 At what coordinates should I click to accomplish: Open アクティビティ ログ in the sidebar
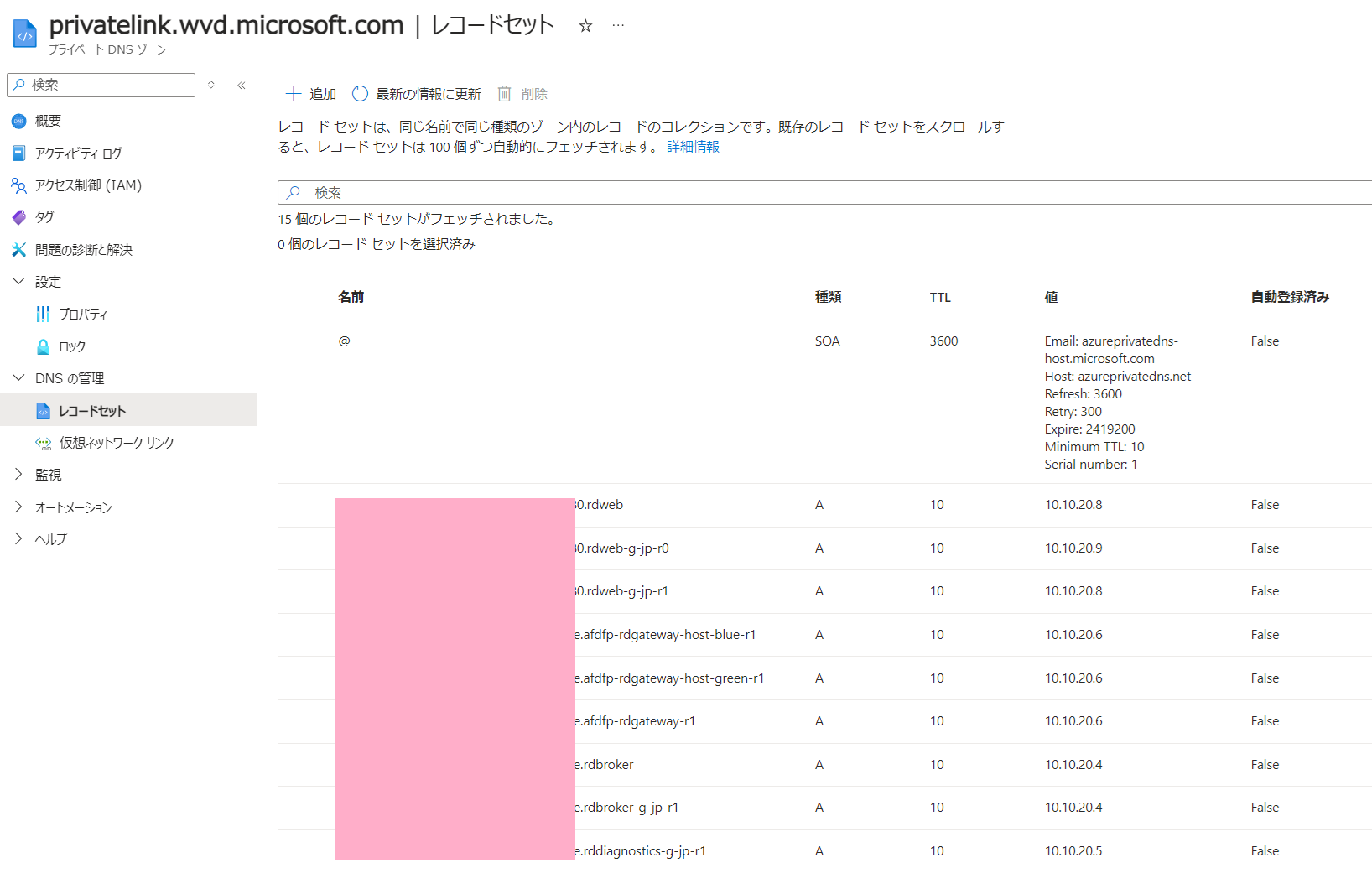78,153
